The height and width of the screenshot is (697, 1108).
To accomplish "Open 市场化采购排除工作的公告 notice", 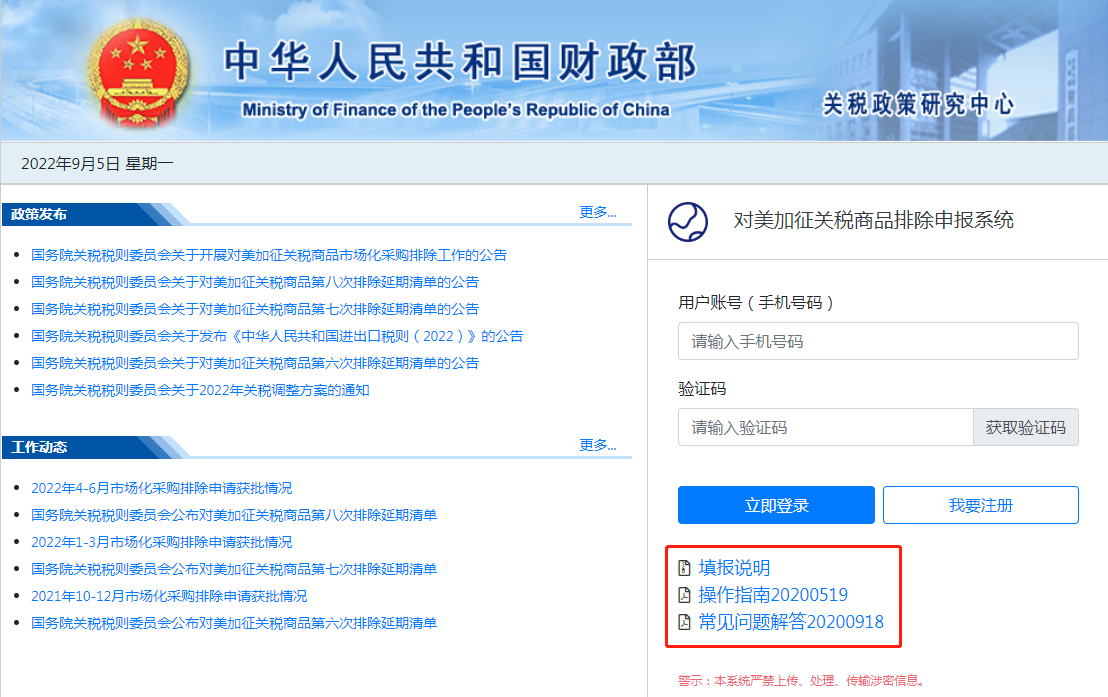I will click(269, 255).
